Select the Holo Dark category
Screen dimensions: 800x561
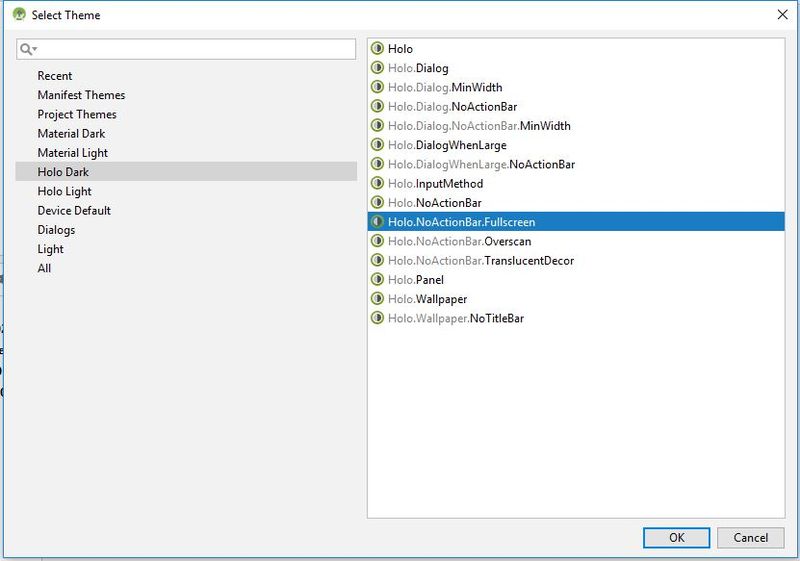click(x=186, y=172)
